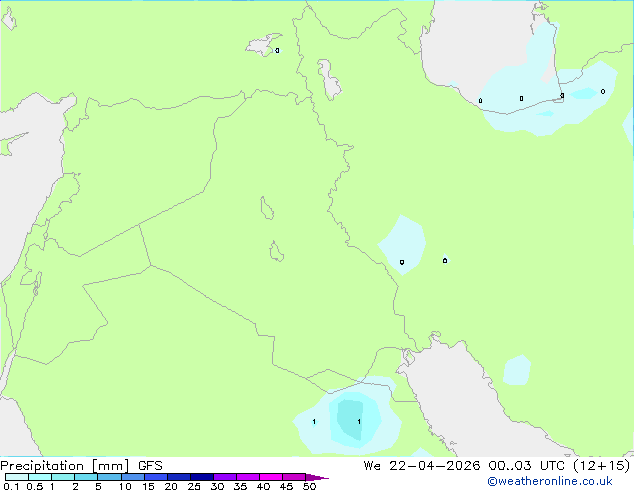
Task: Click the weekday 'We' label
Action: pos(372,466)
